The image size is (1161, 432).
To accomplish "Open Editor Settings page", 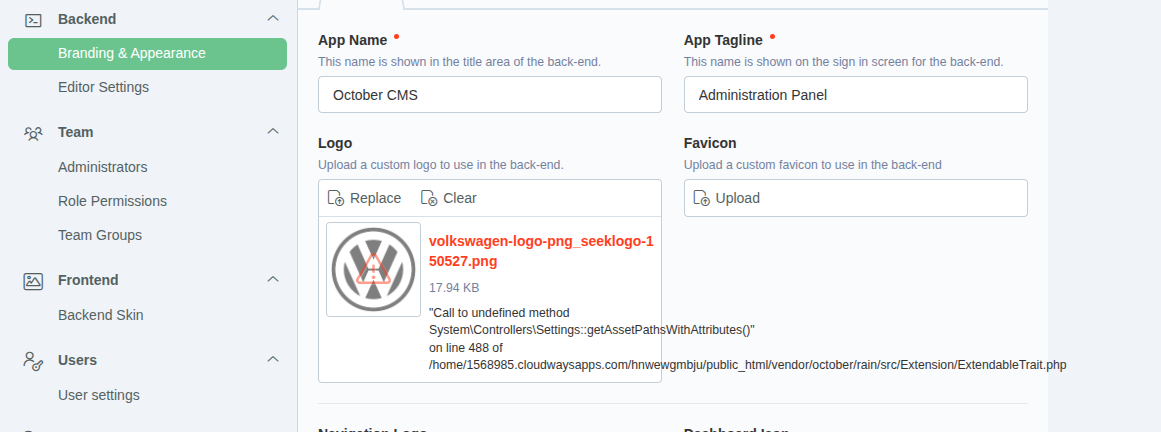I will tap(103, 87).
